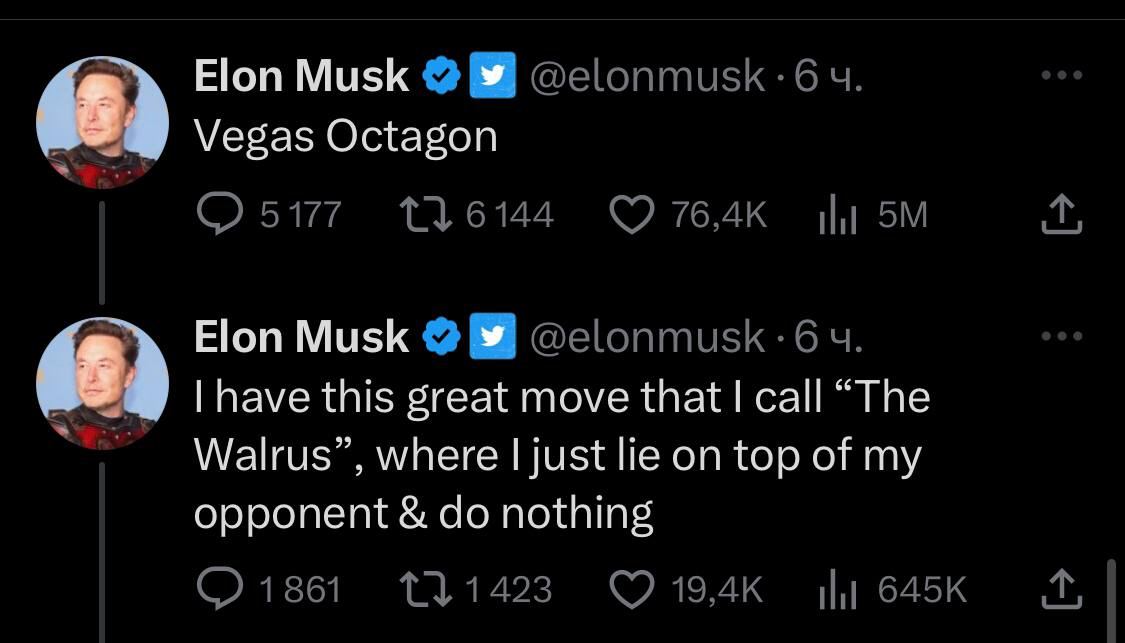
Task: Share the "Vegas Octagon" tweet
Action: coord(1061,215)
